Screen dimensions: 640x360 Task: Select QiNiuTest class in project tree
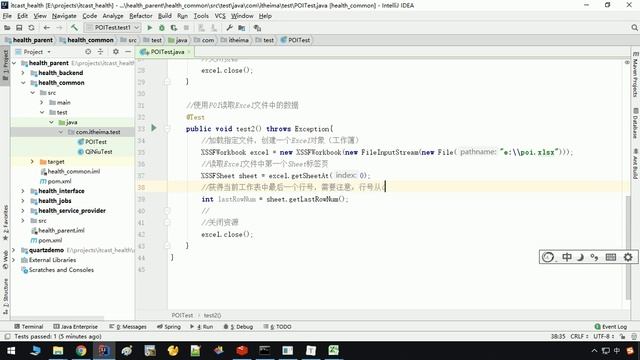pyautogui.click(x=98, y=151)
